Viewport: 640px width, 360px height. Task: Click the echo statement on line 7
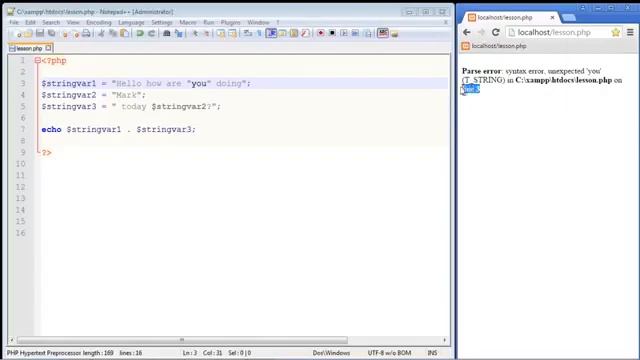pyautogui.click(x=119, y=129)
